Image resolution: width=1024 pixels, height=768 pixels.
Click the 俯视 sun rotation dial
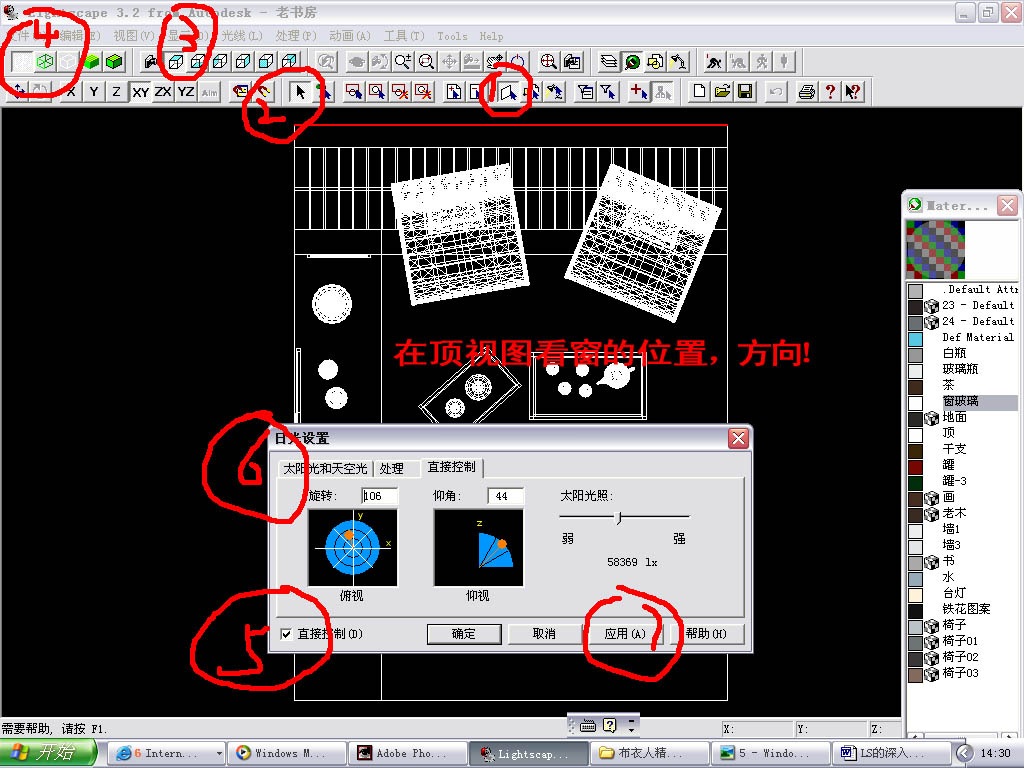353,547
